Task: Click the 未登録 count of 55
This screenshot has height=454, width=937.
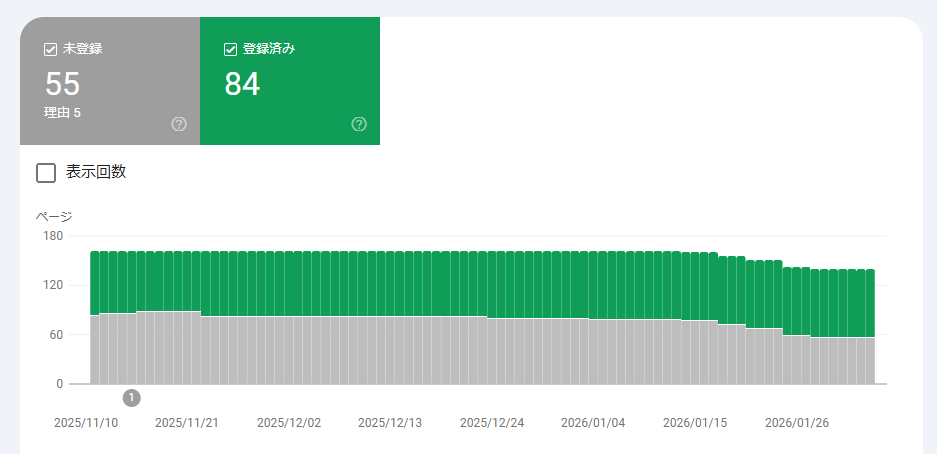Action: coord(62,85)
